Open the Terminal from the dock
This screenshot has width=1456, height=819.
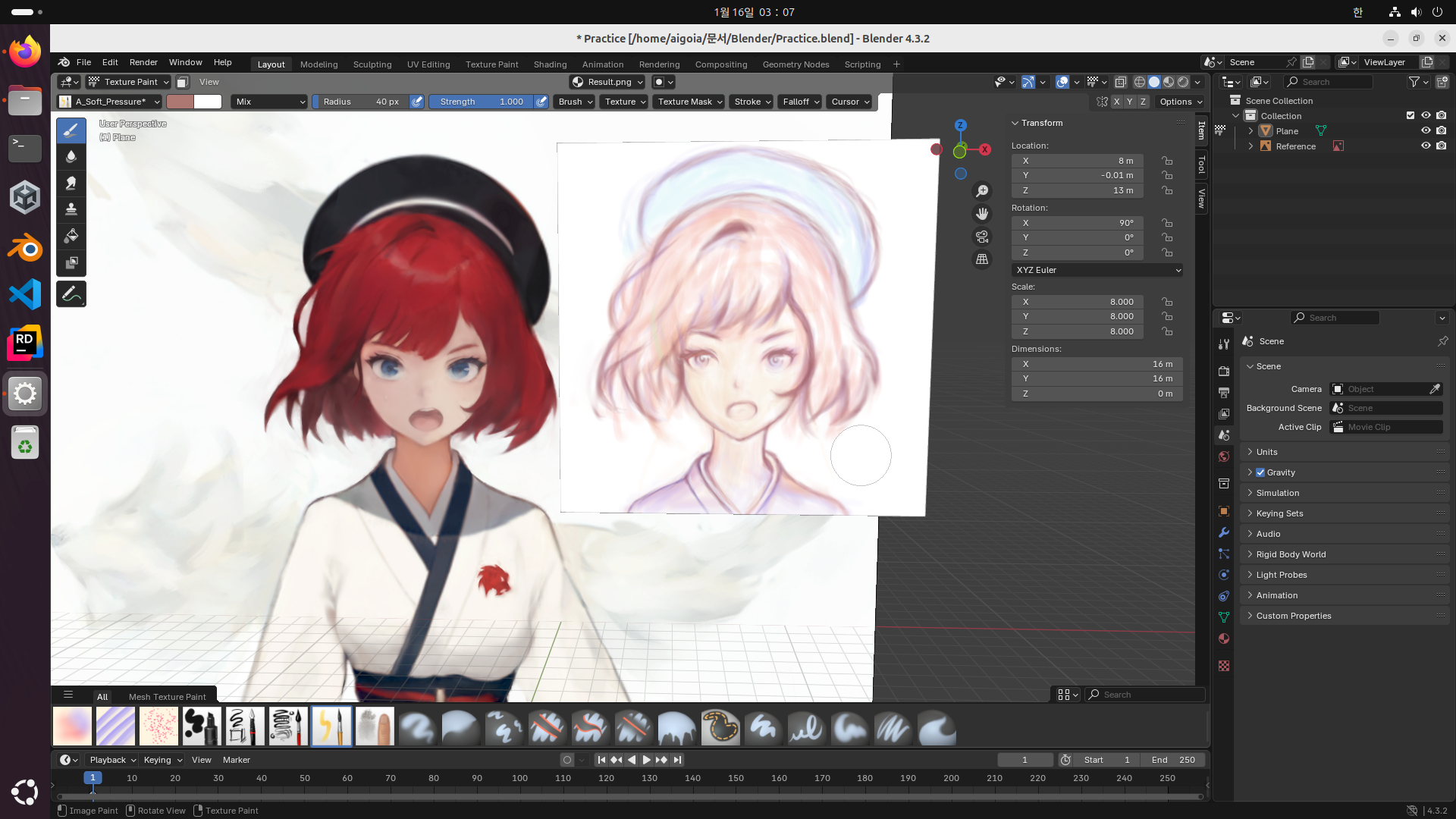(25, 147)
